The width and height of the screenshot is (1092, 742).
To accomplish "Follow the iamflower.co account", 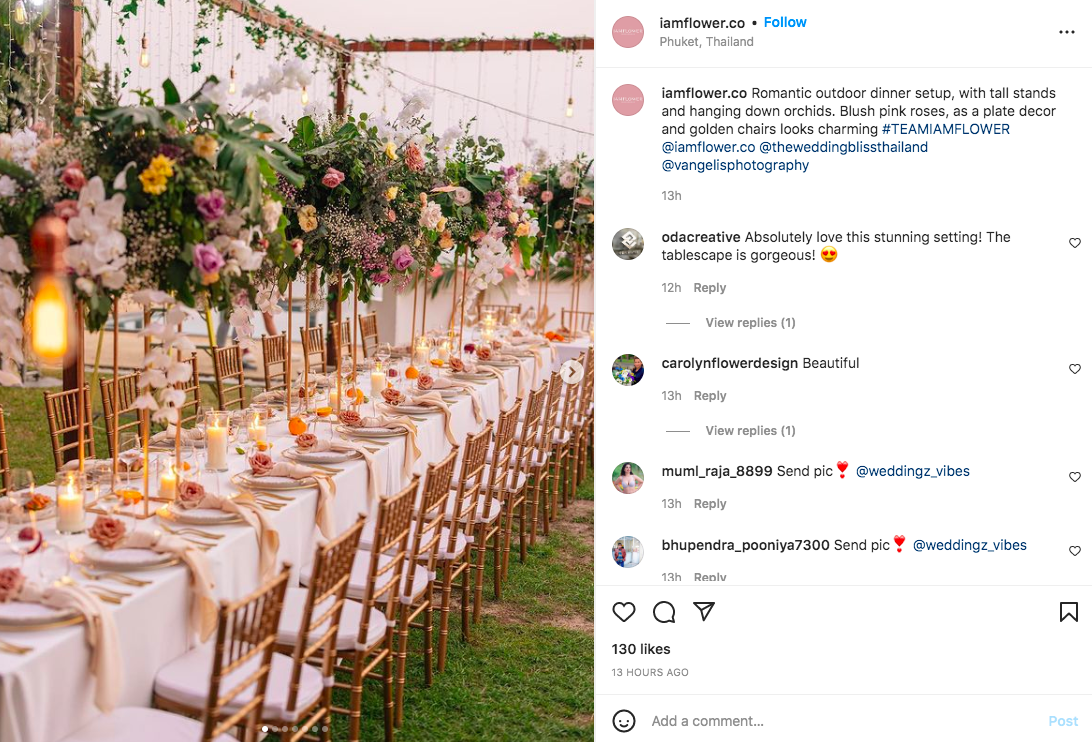I will pyautogui.click(x=785, y=22).
